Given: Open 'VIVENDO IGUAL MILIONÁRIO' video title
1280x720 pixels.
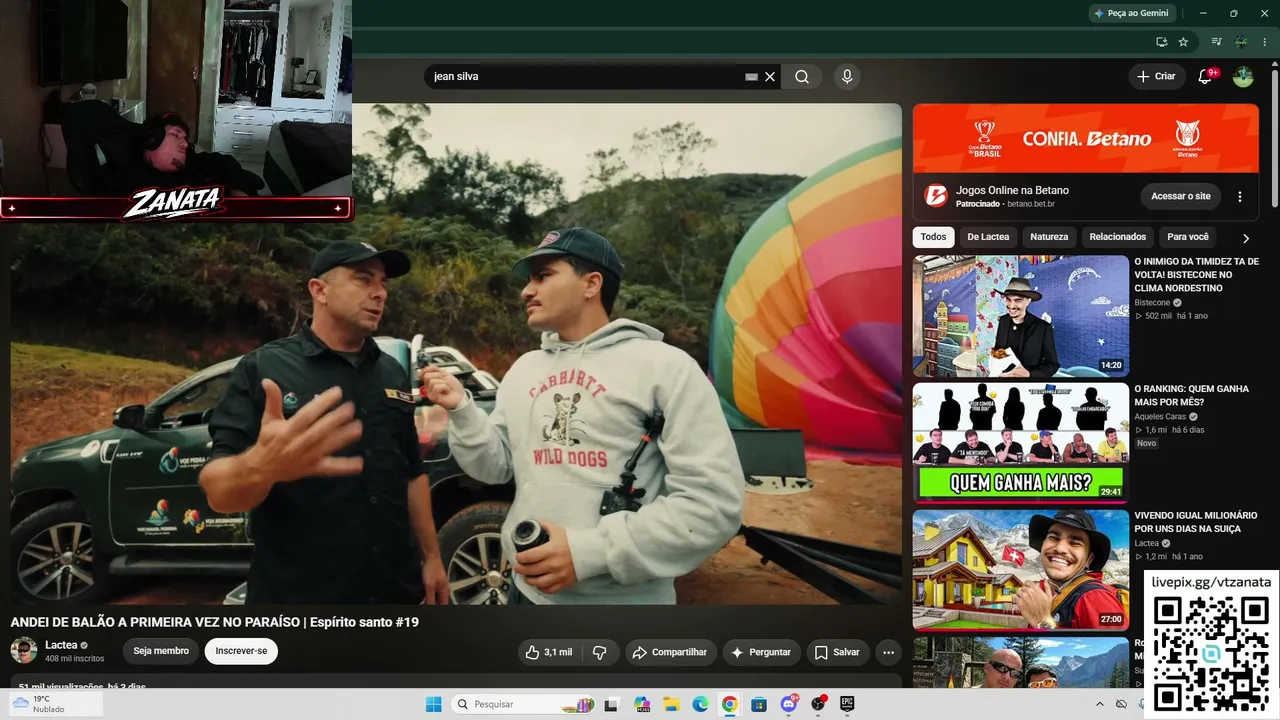Looking at the screenshot, I should pyautogui.click(x=1195, y=522).
